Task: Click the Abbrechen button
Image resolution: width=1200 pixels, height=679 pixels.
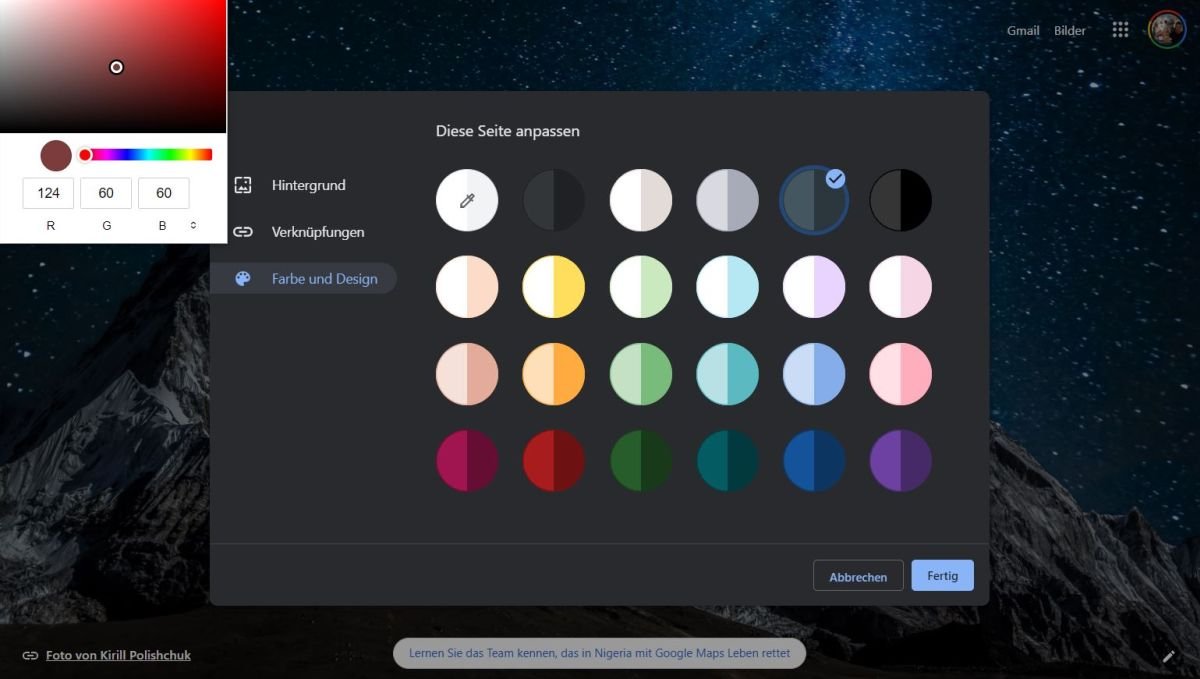Action: point(858,576)
